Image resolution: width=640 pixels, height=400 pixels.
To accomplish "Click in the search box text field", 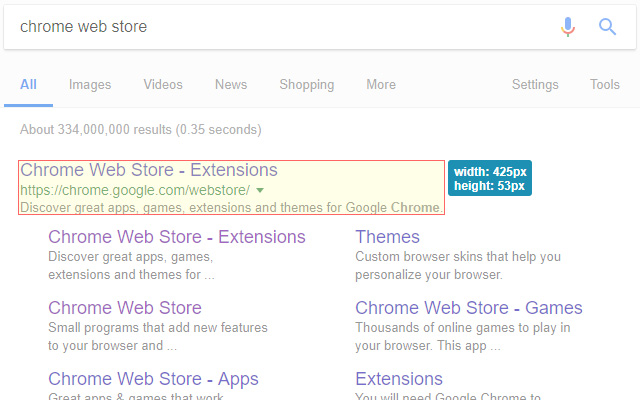I will point(280,27).
